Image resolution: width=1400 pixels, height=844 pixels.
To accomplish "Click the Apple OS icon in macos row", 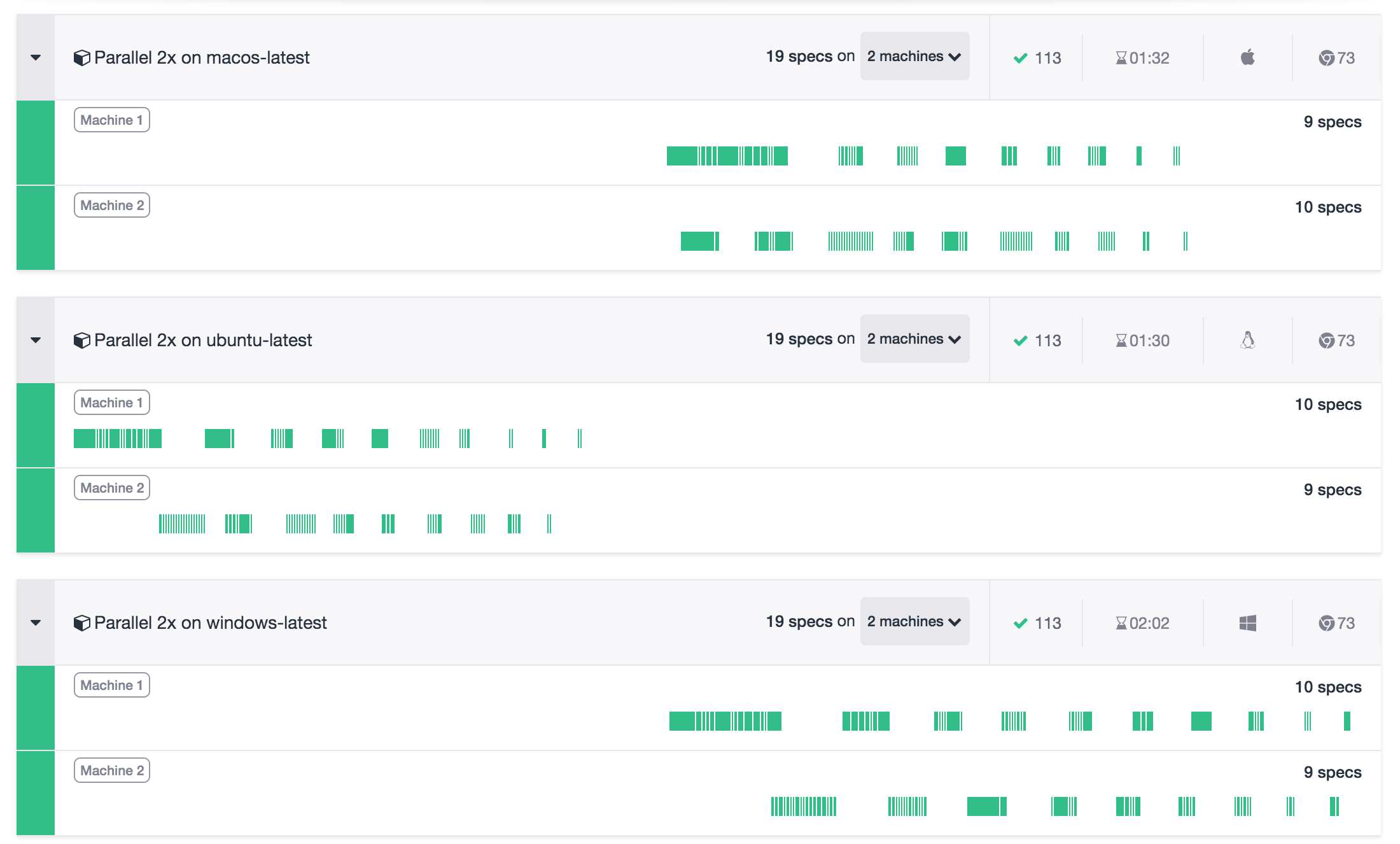I will coord(1247,57).
